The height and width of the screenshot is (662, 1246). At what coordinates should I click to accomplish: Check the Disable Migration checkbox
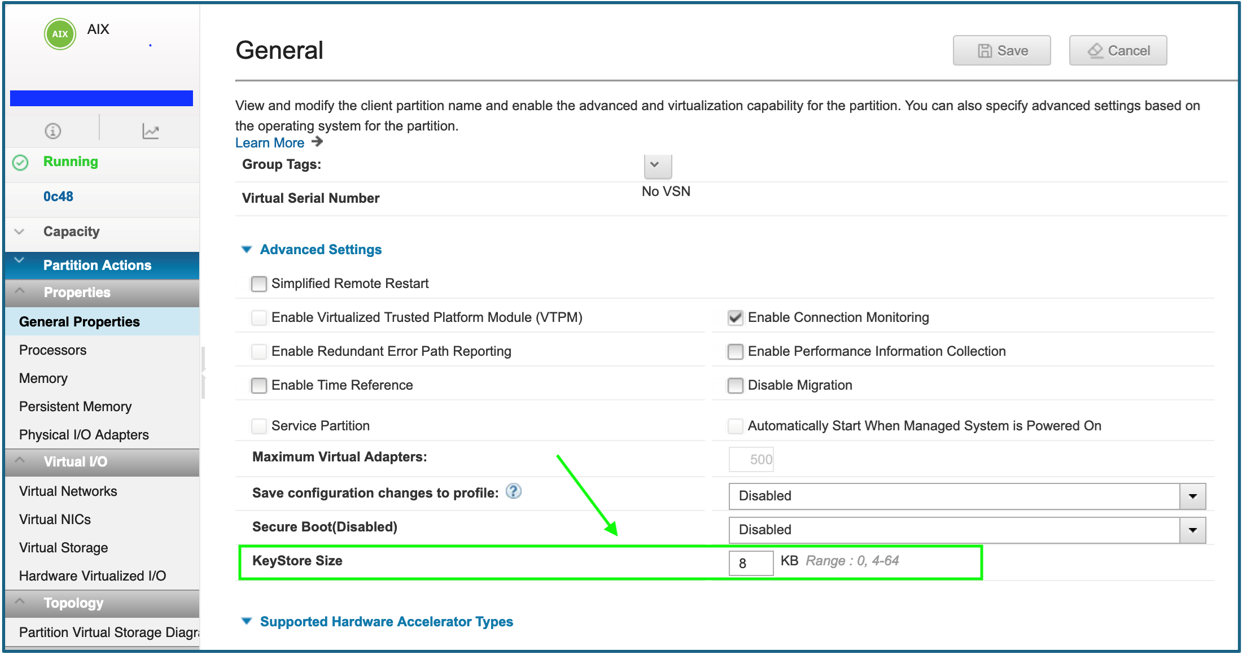click(x=736, y=385)
